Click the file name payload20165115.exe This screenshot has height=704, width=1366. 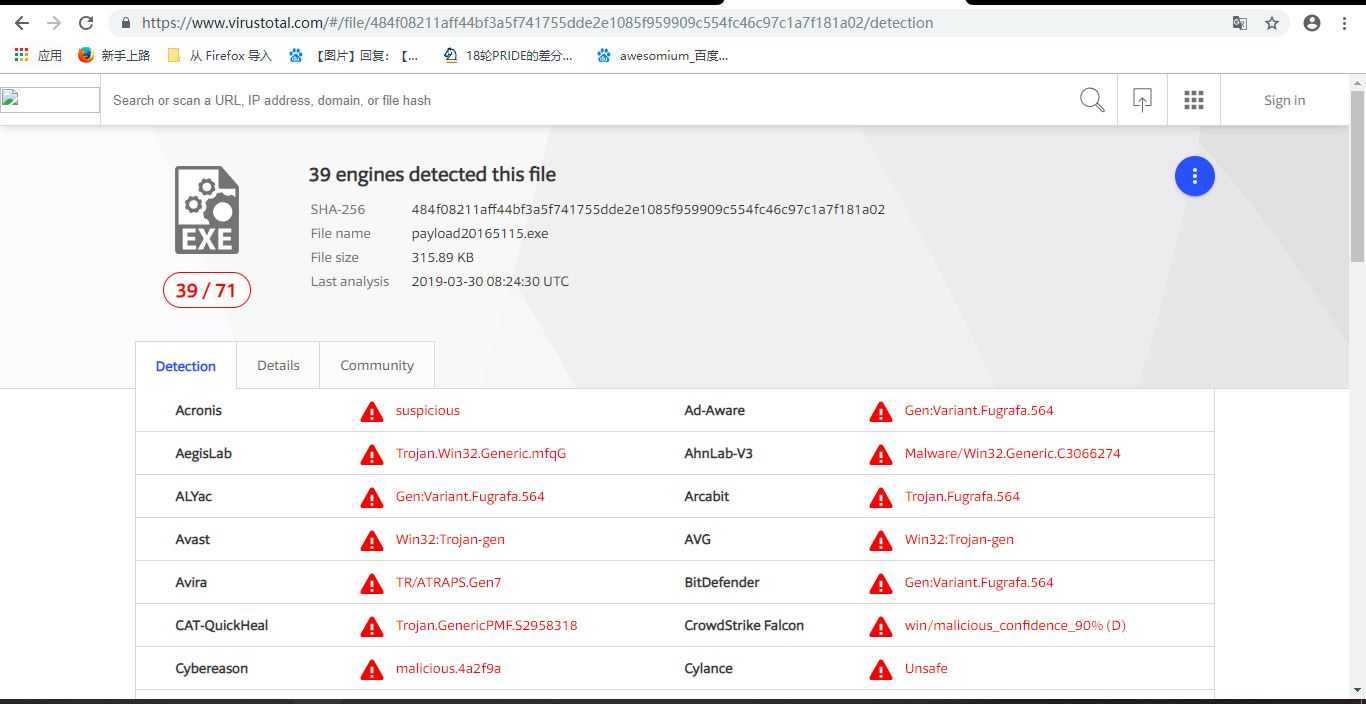tap(480, 233)
